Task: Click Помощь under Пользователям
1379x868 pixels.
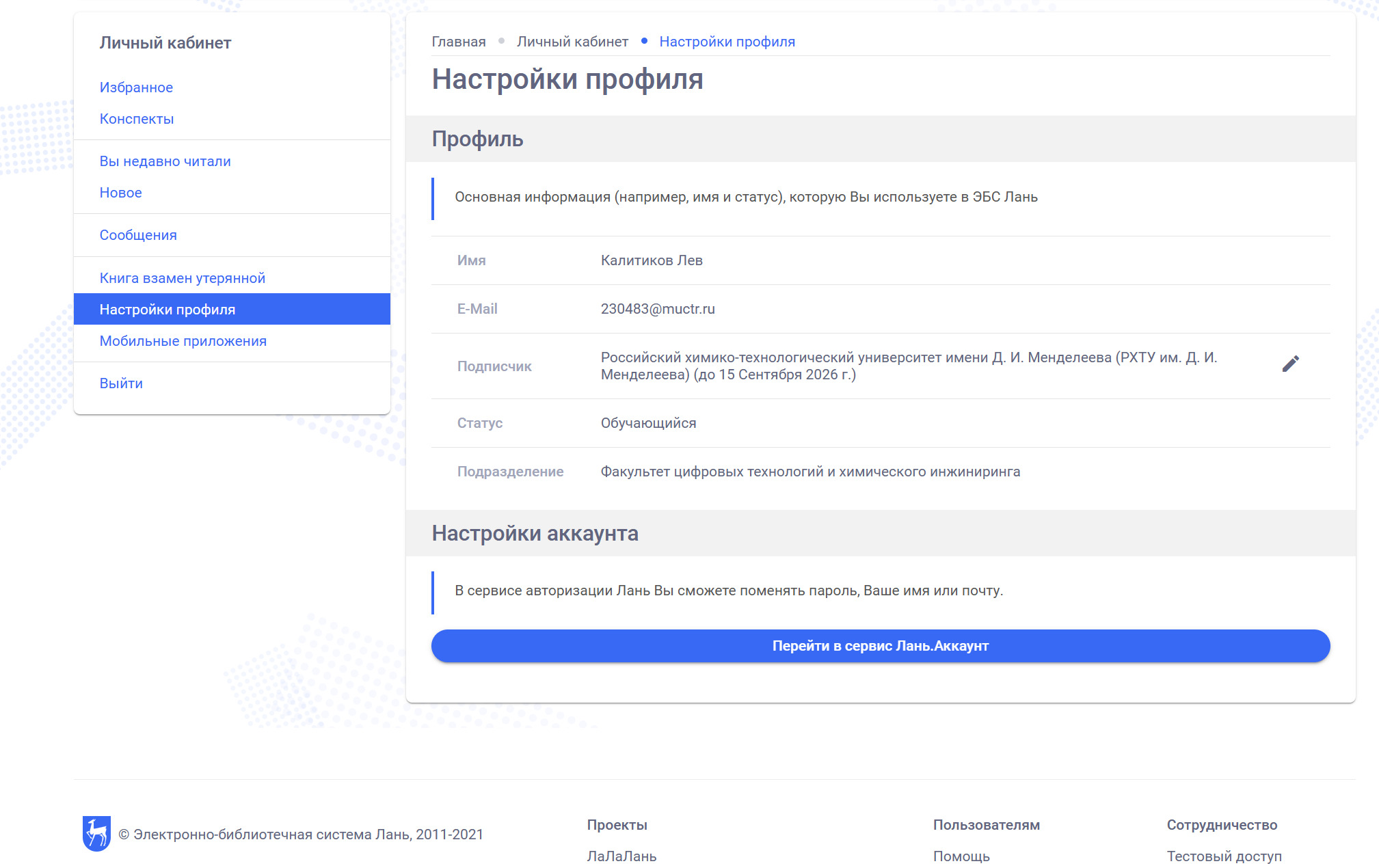Action: [x=960, y=856]
